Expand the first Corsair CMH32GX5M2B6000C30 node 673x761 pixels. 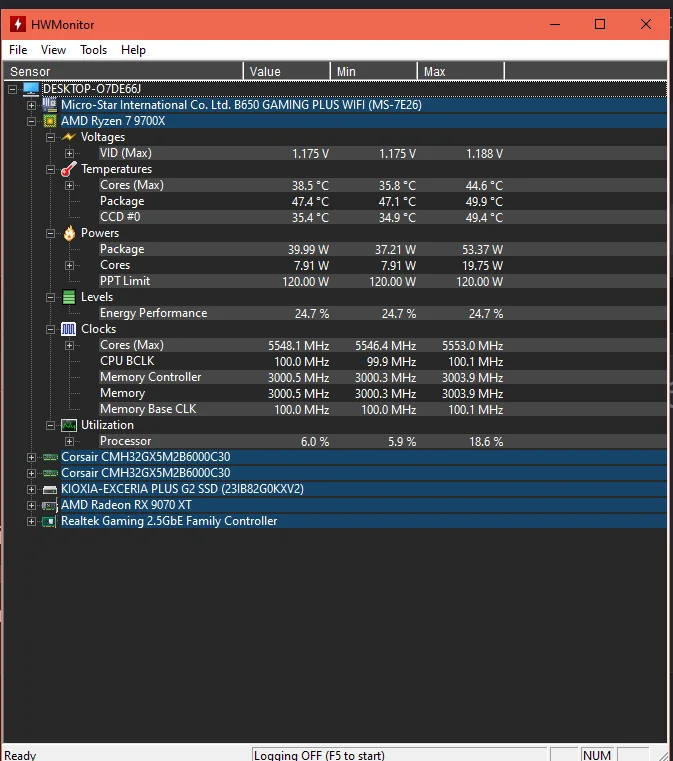[x=32, y=458]
